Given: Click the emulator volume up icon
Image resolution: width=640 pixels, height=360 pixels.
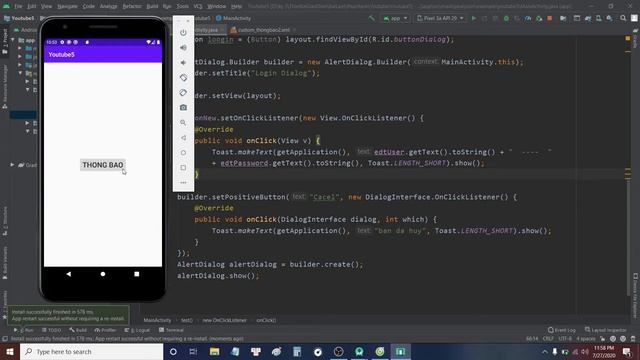Looking at the screenshot, I should click(183, 48).
